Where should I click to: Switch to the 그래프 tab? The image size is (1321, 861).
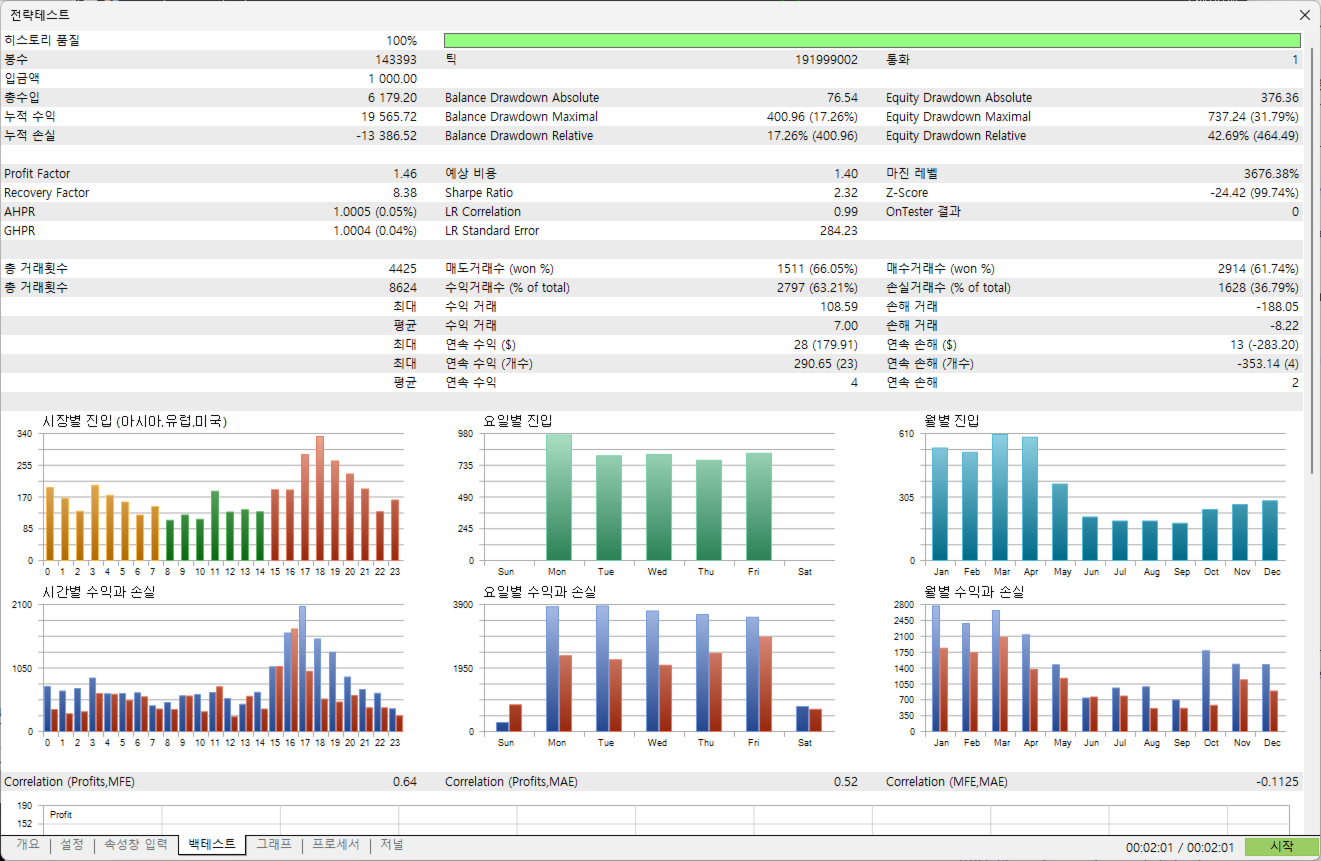pos(274,845)
